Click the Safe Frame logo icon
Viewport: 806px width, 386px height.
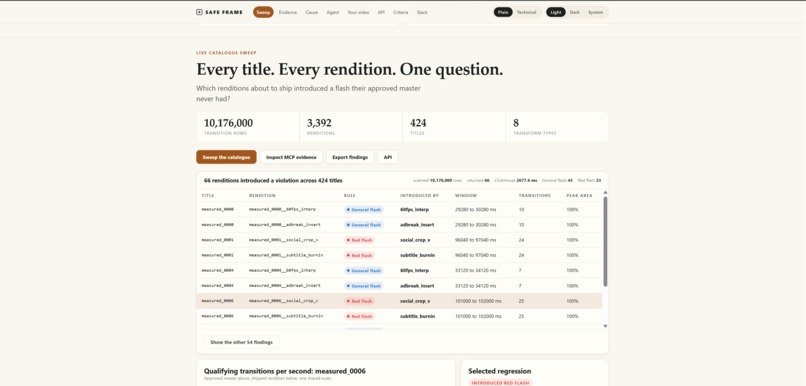199,12
